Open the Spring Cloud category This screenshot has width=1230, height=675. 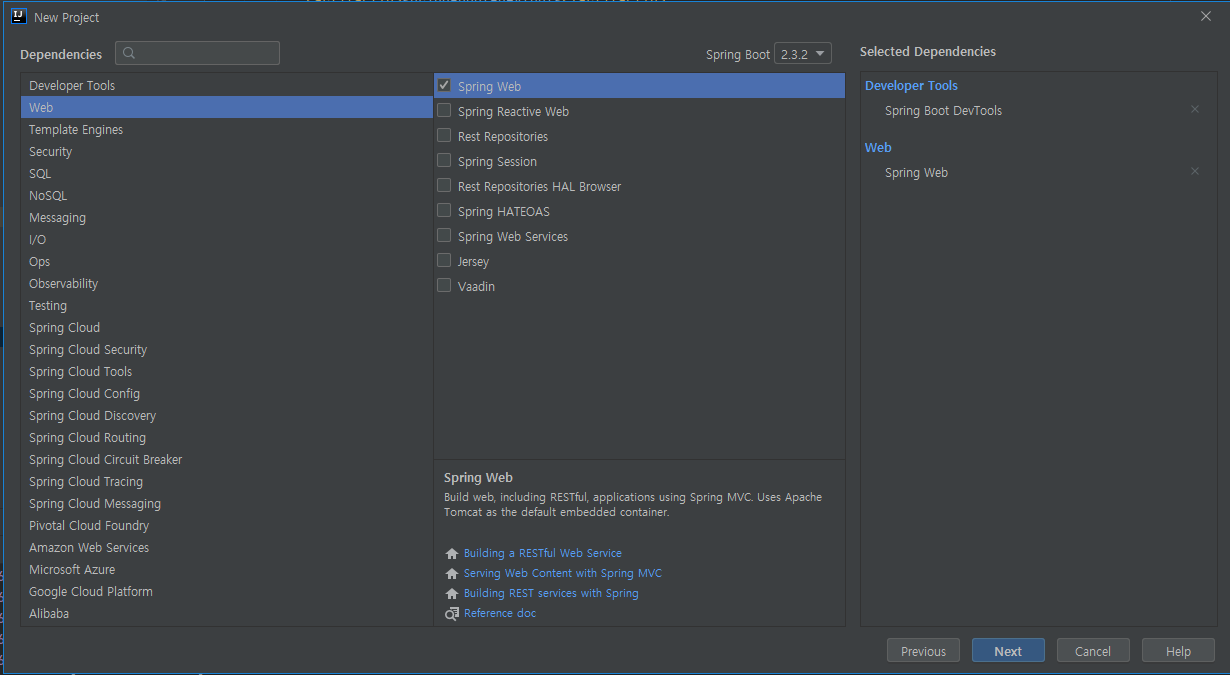pos(226,327)
